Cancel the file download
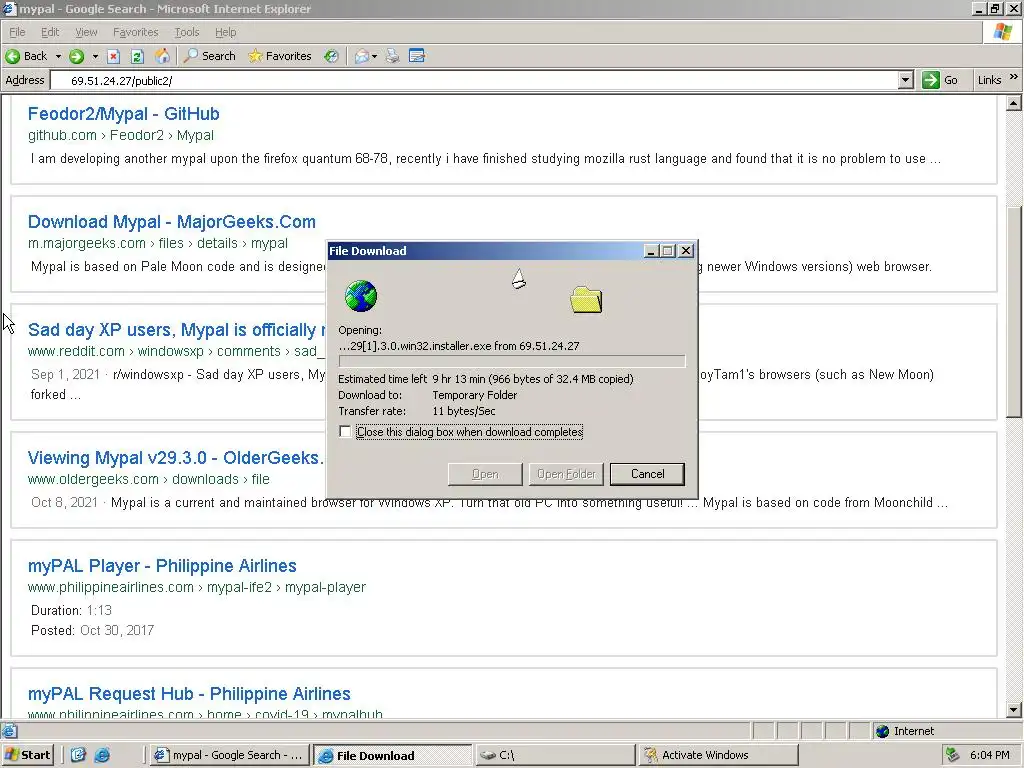 click(x=647, y=474)
